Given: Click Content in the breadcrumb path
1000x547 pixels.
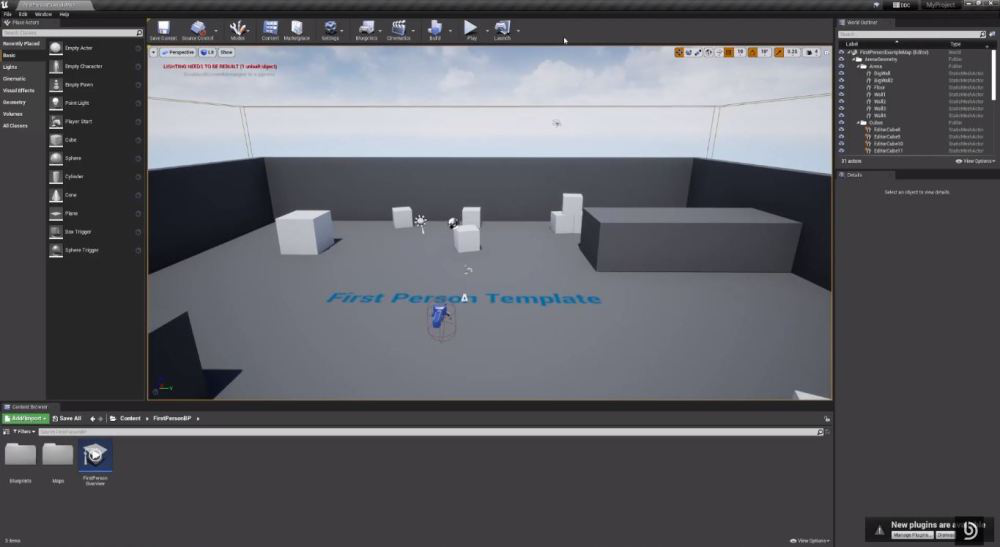Looking at the screenshot, I should coord(129,418).
